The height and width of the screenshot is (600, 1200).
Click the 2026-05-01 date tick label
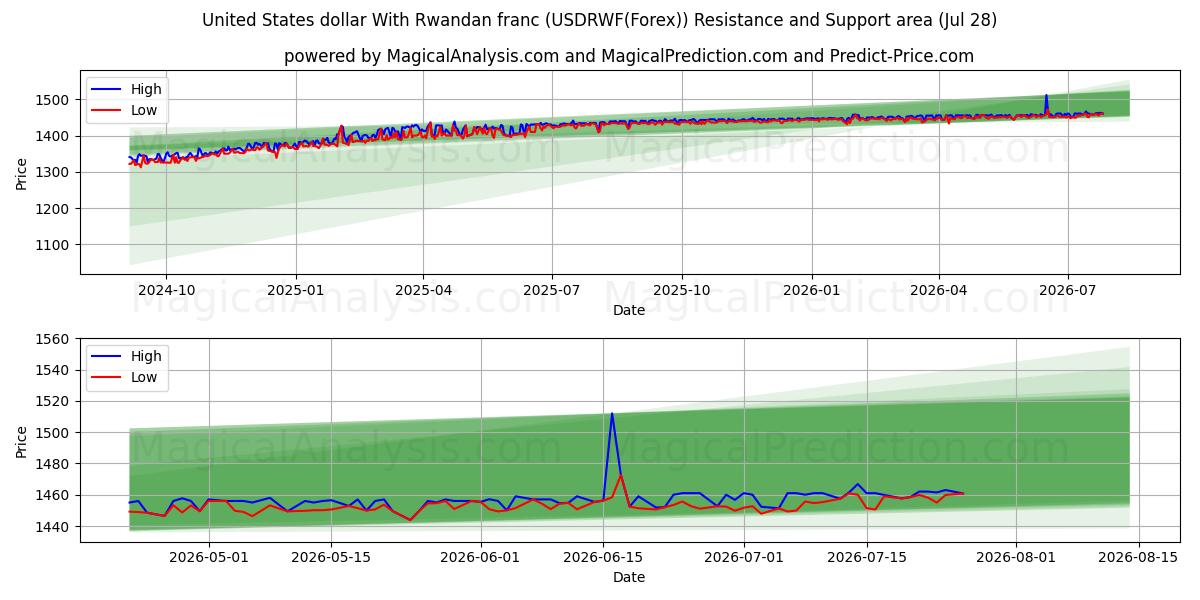pyautogui.click(x=209, y=558)
